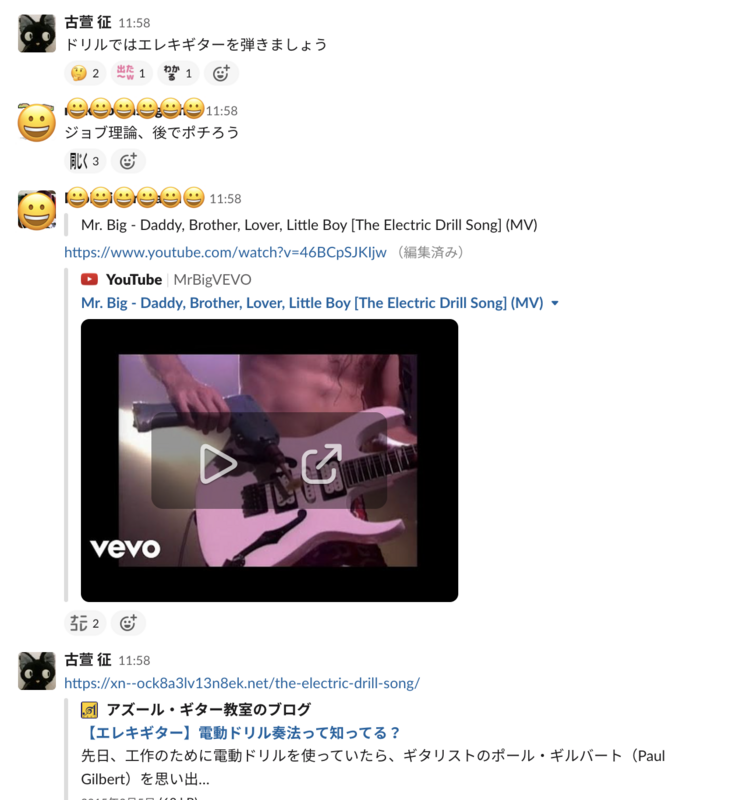Open the 電動ドリル奏法って知ってる？ article link
743x800 pixels.
pos(241,733)
